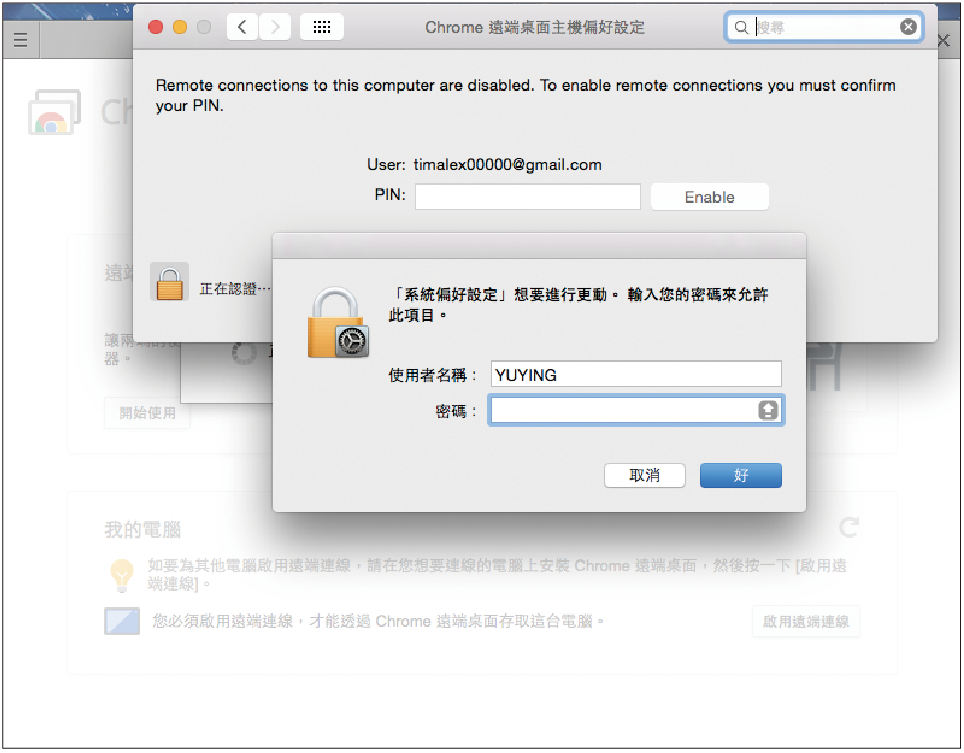Click the caps lock indicator in password field
The image size is (964, 753).
coord(768,410)
